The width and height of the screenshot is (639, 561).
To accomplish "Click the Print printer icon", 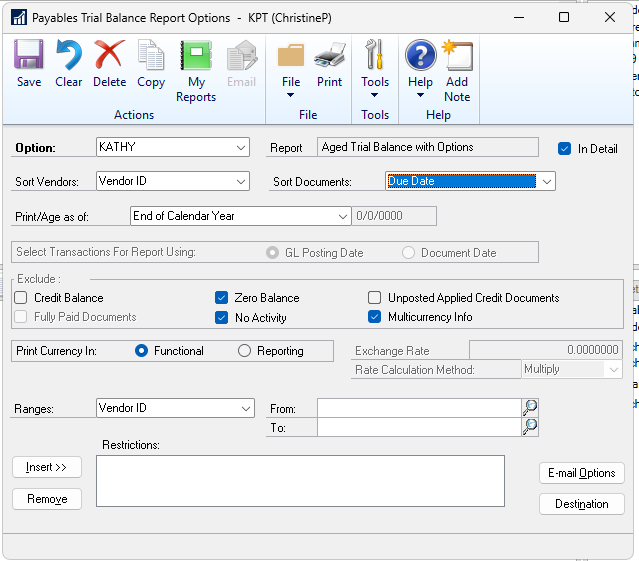I will pyautogui.click(x=329, y=55).
